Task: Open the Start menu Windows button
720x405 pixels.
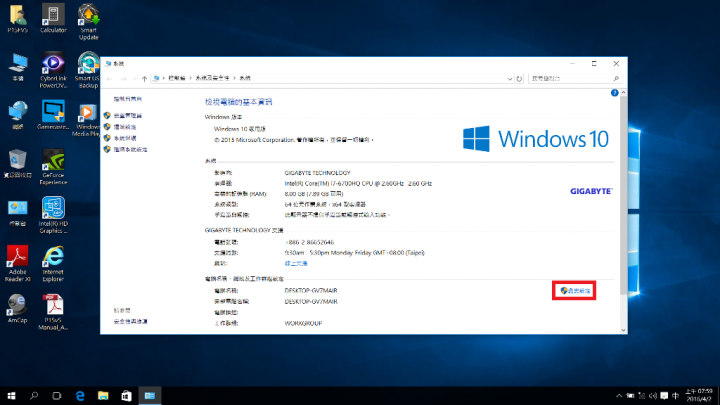Action: (11, 395)
